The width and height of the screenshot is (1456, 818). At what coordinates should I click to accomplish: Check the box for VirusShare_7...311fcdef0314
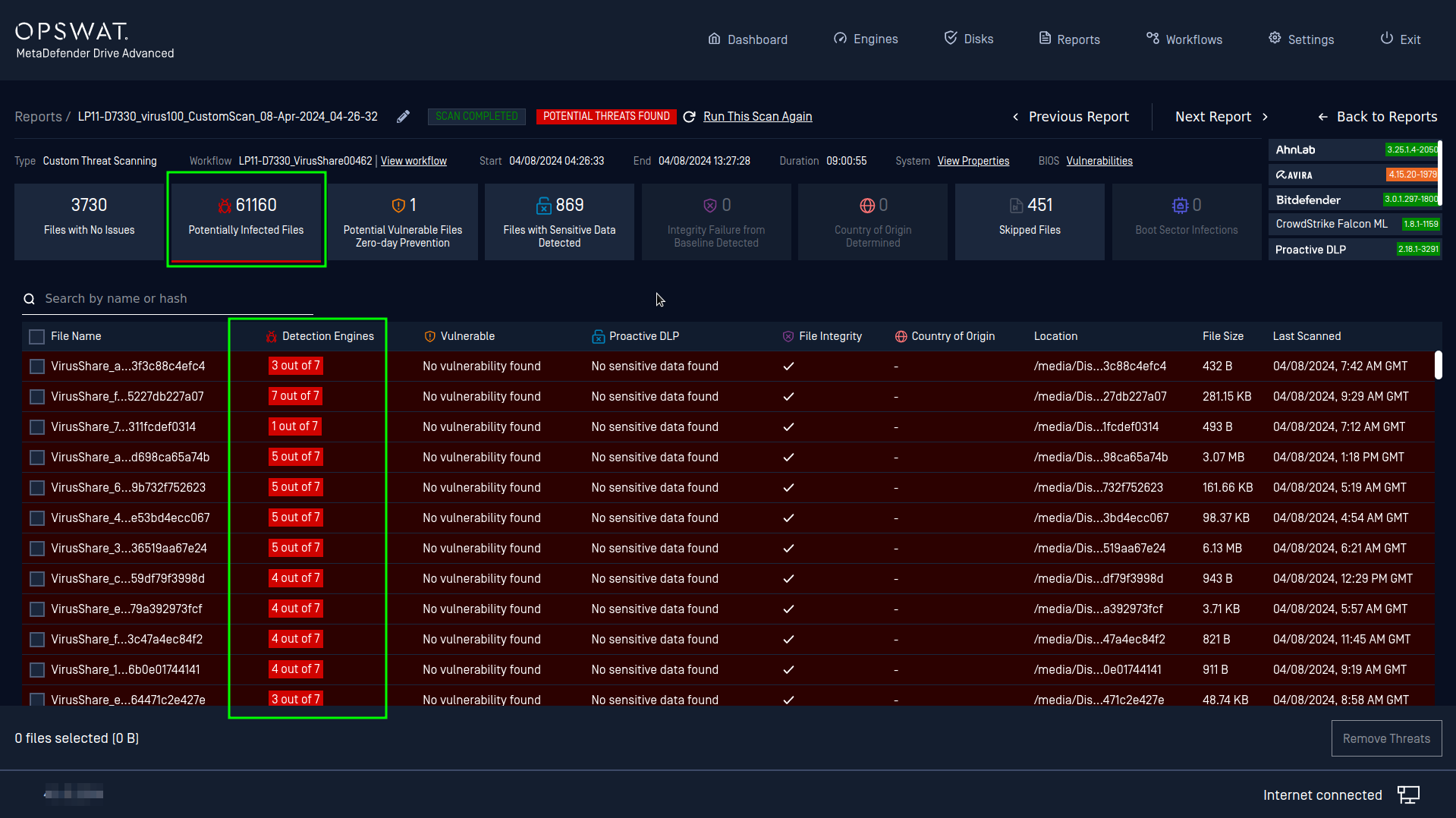(x=36, y=427)
